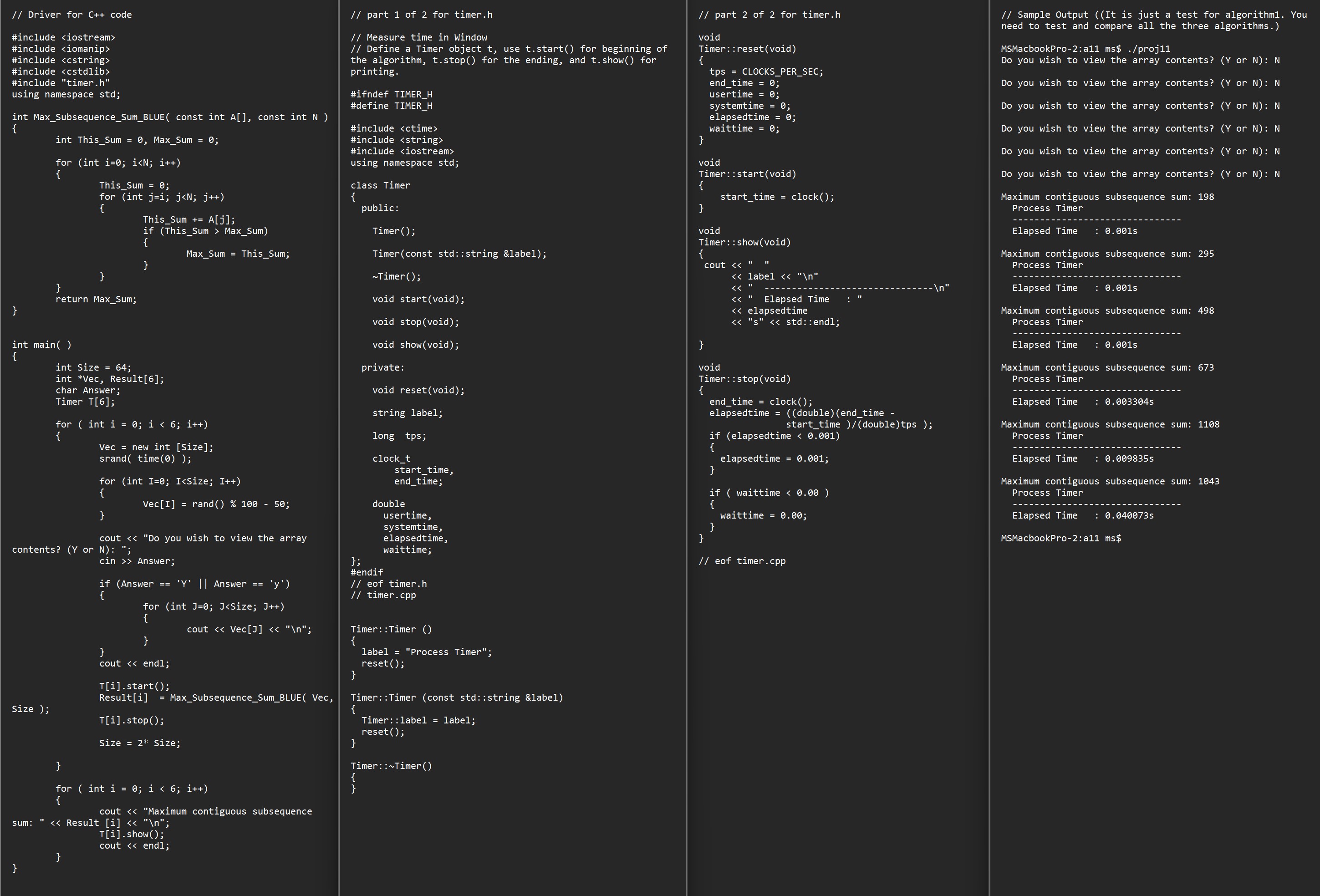Click the 'start_time = clock();' statement
This screenshot has width=1320, height=896.
777,197
